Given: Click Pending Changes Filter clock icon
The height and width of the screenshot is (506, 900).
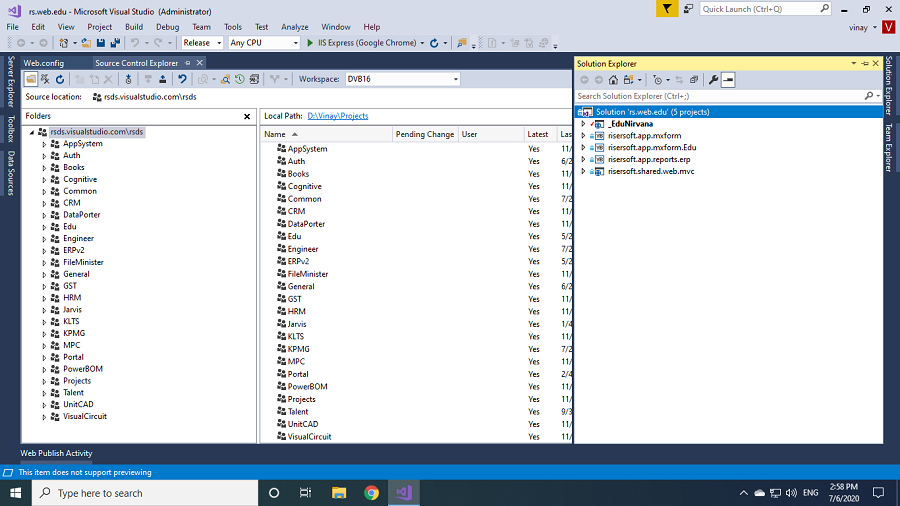Looking at the screenshot, I should pyautogui.click(x=658, y=80).
